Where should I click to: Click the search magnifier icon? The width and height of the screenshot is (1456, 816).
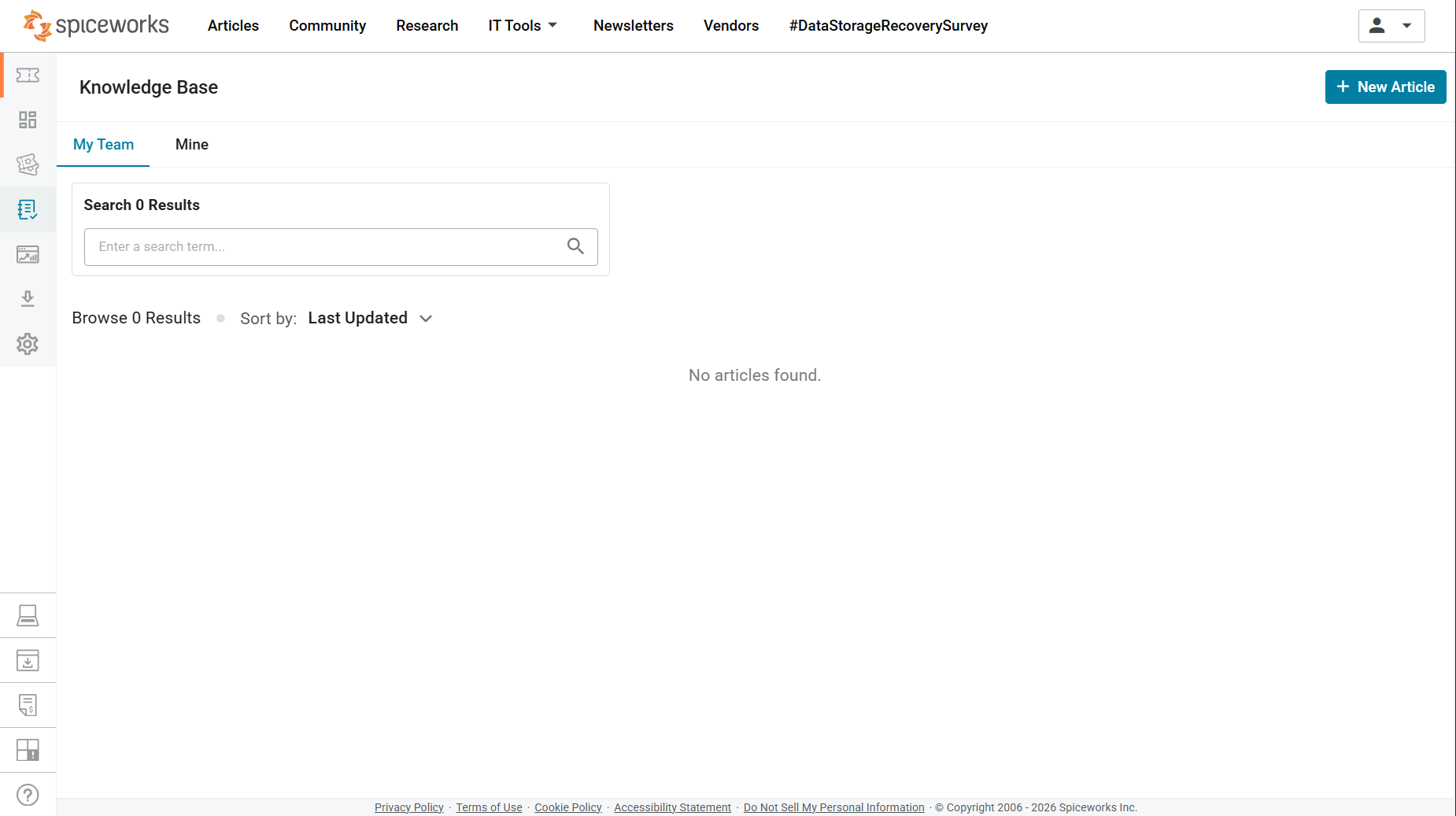[575, 246]
